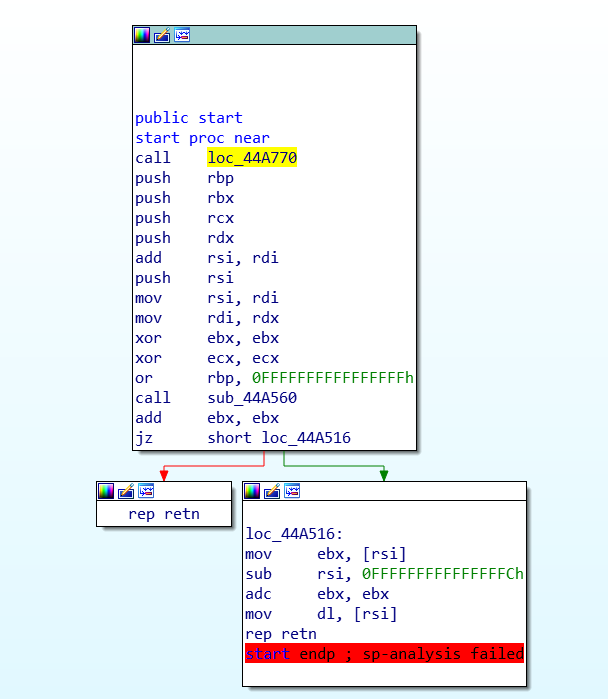Select the 'public start' line
Viewport: 608px width, 699px height.
pyautogui.click(x=189, y=118)
